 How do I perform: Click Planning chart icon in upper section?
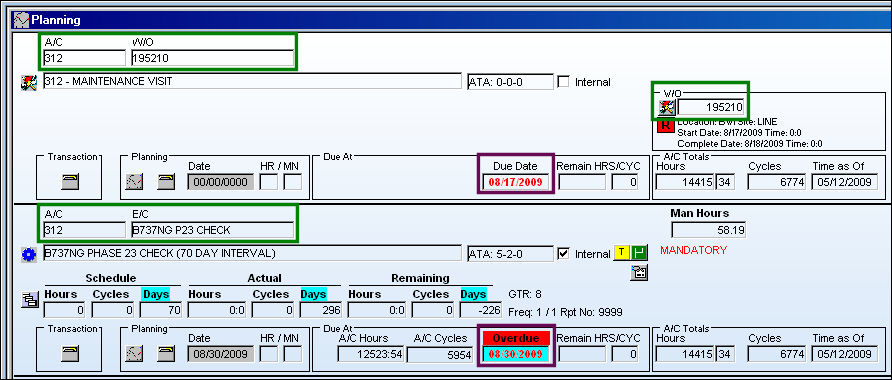134,181
